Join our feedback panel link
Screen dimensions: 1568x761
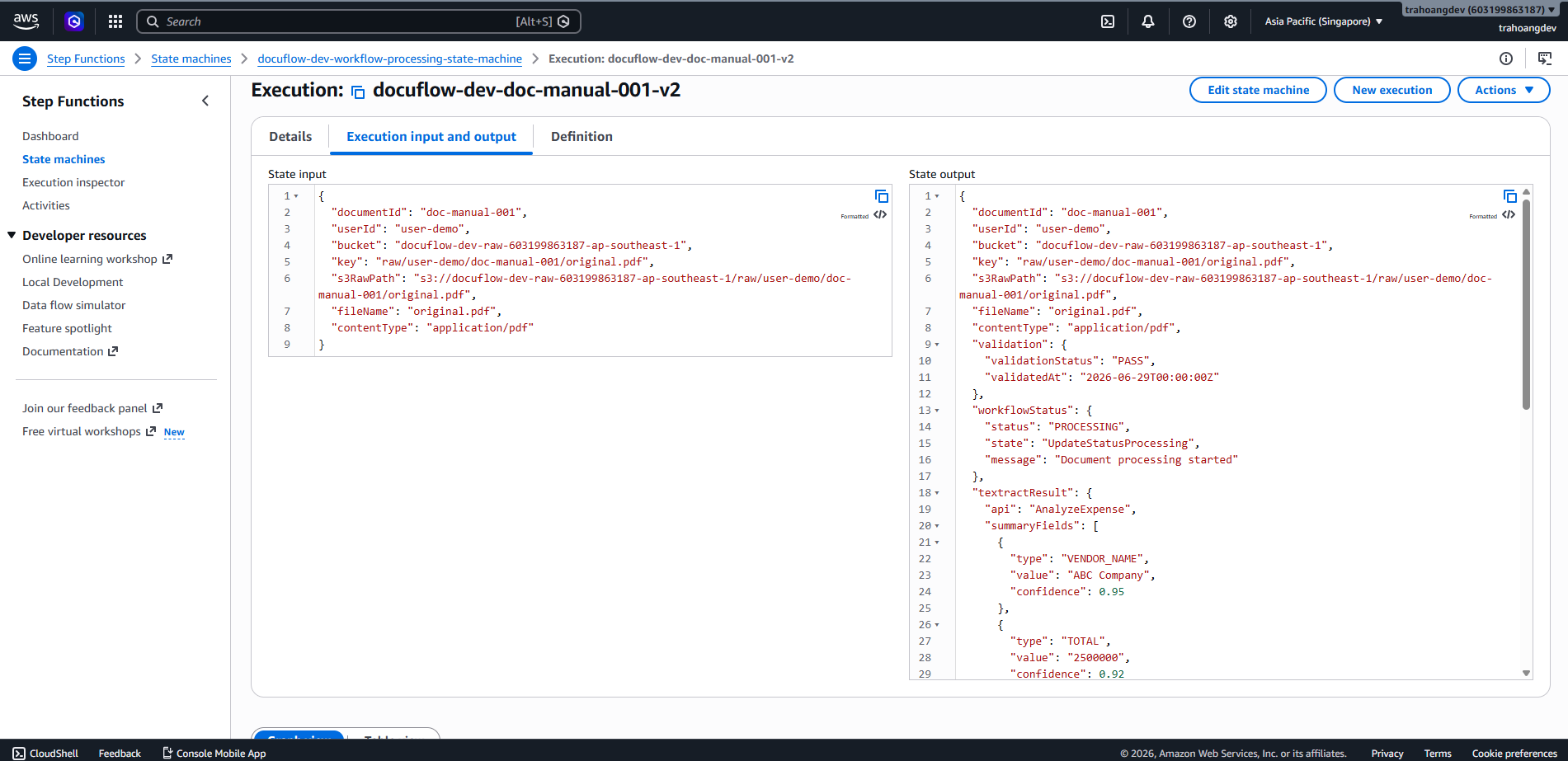tap(92, 408)
